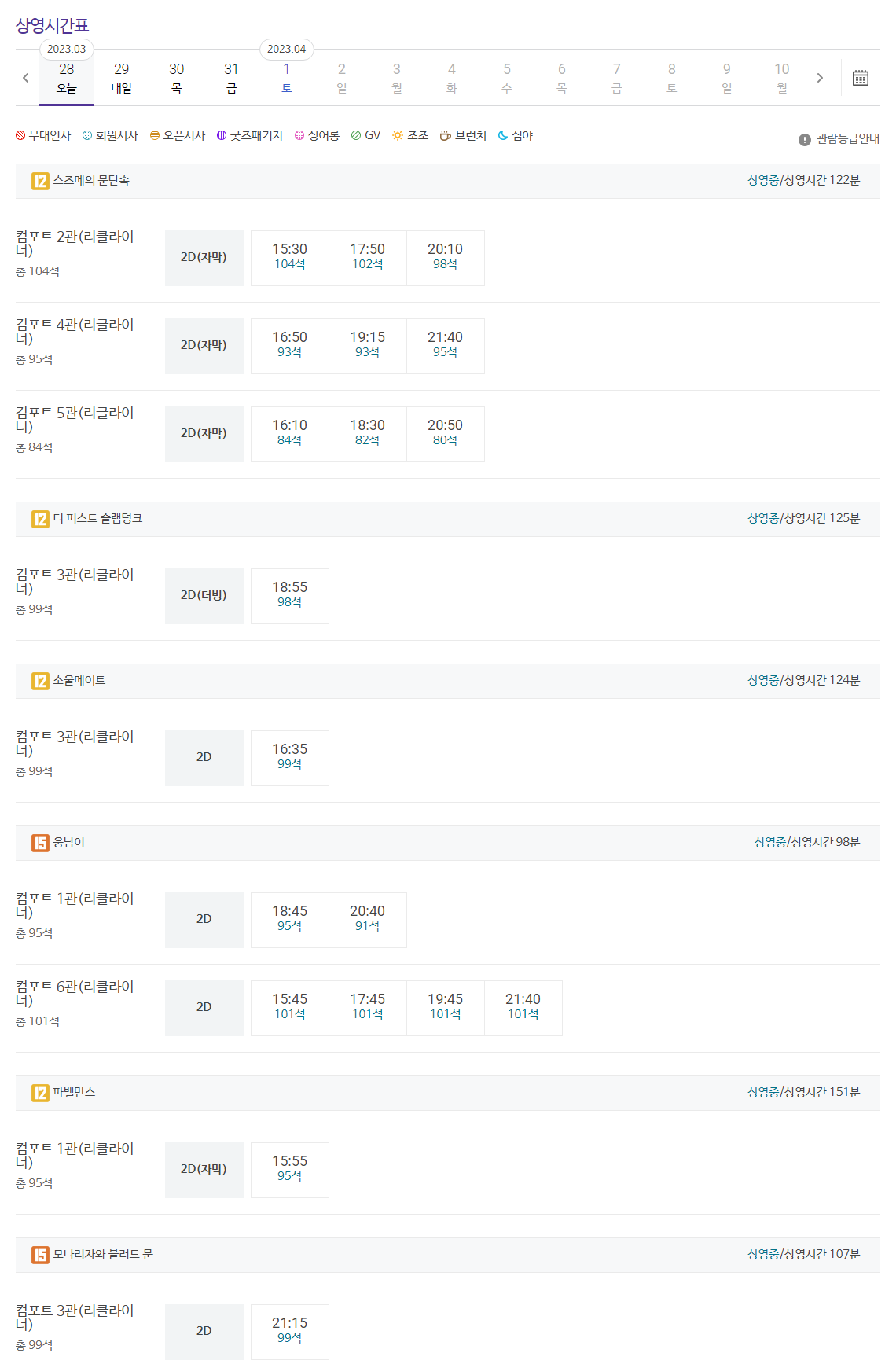Book 웅남이 20:40 showing with 91석
The image size is (896, 1364).
tap(367, 920)
